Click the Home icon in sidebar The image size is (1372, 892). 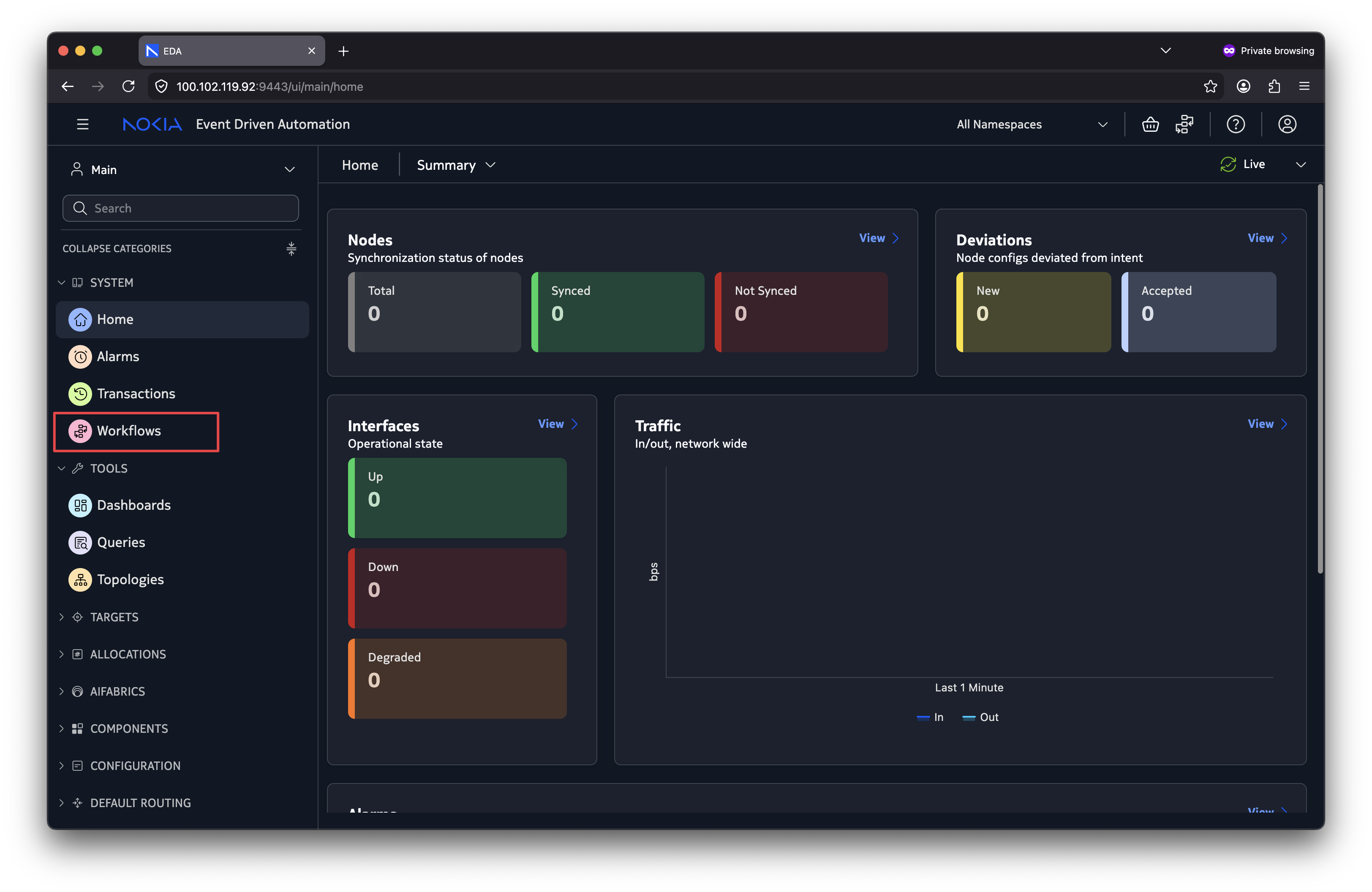tap(80, 319)
